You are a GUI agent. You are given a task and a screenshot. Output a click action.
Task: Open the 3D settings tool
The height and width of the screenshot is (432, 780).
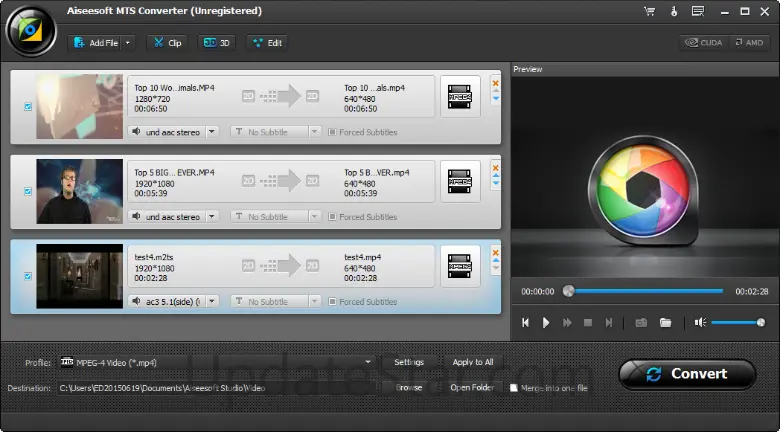pyautogui.click(x=216, y=43)
